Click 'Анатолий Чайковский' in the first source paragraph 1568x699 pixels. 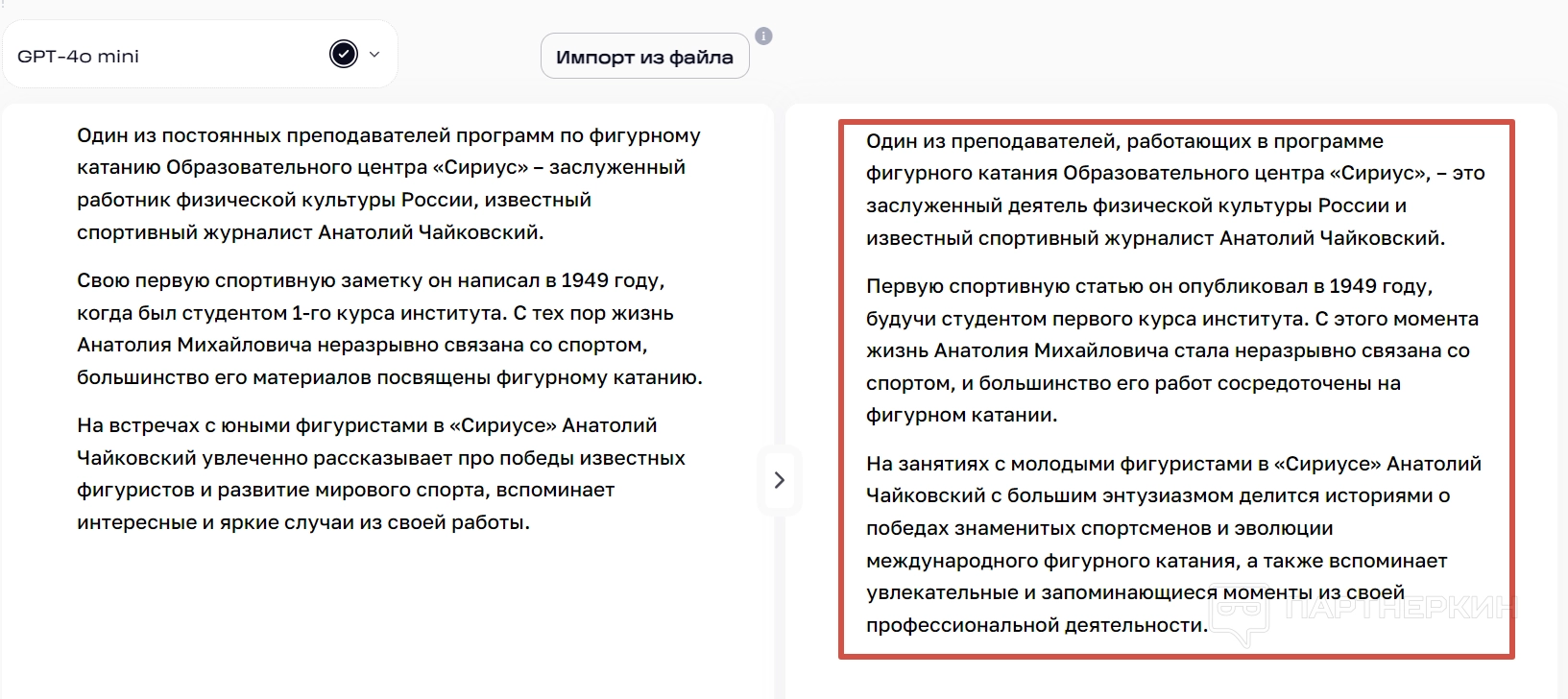point(430,232)
